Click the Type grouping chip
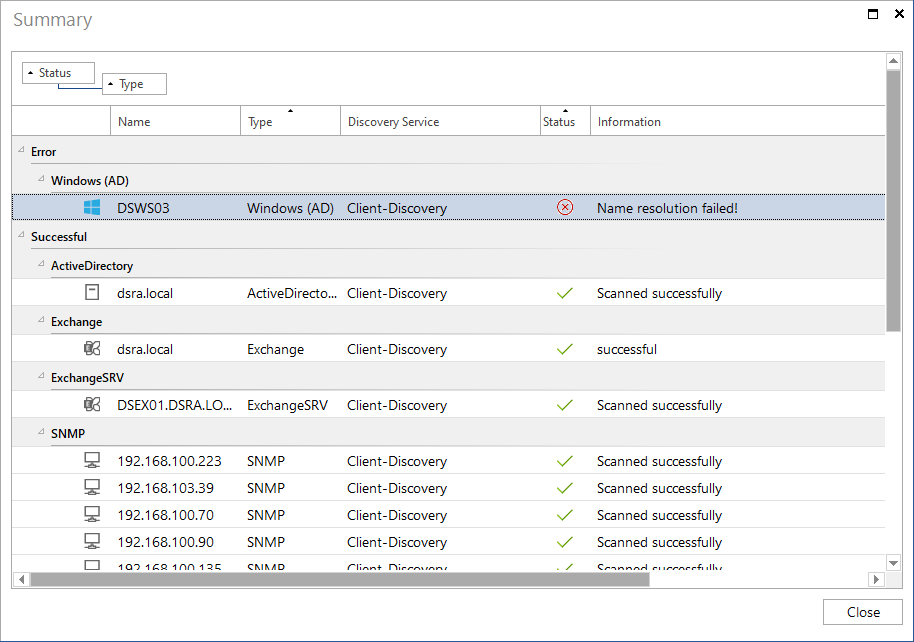 point(135,84)
